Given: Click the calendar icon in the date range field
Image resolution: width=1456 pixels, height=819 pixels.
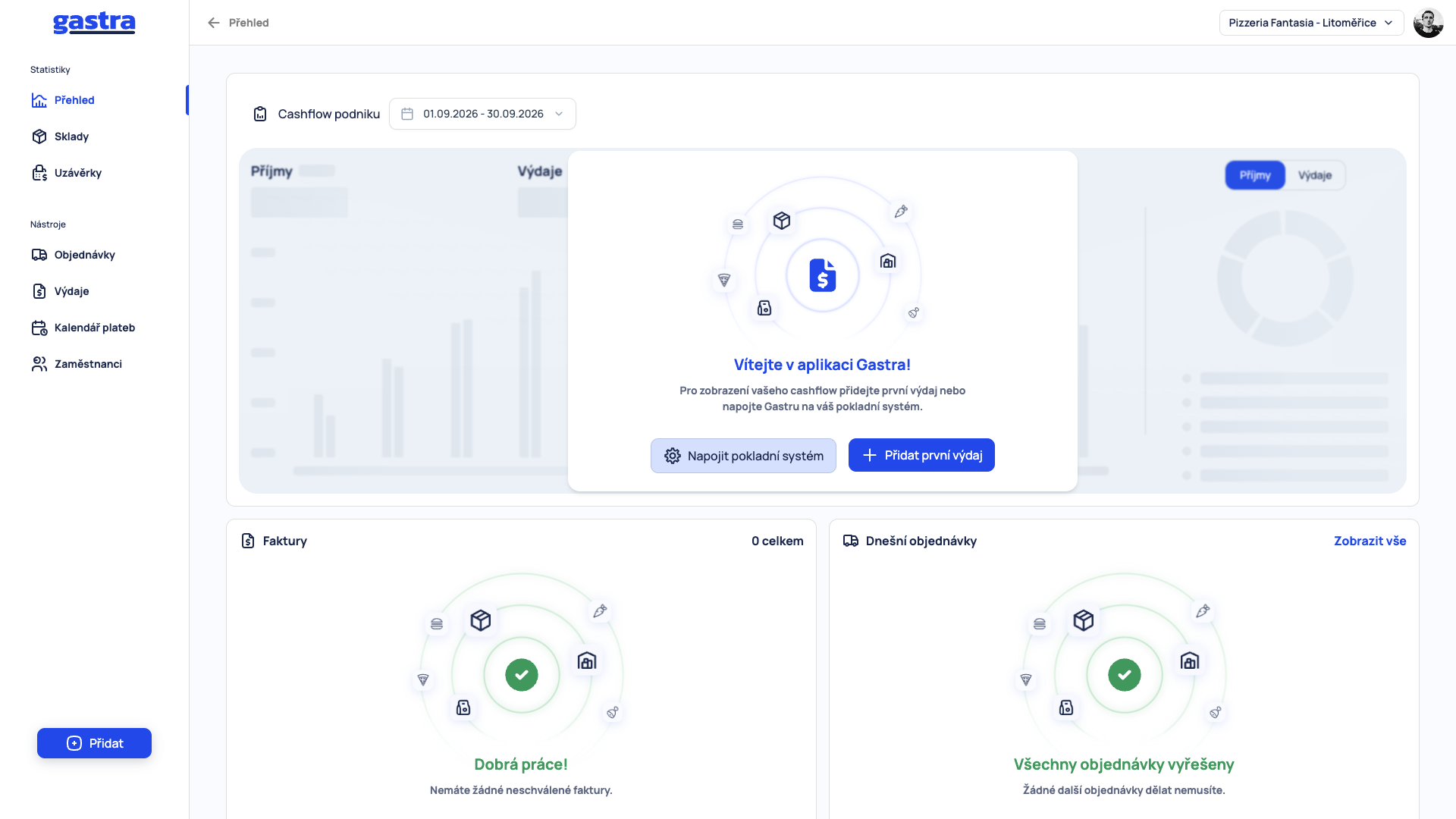Looking at the screenshot, I should pyautogui.click(x=407, y=114).
